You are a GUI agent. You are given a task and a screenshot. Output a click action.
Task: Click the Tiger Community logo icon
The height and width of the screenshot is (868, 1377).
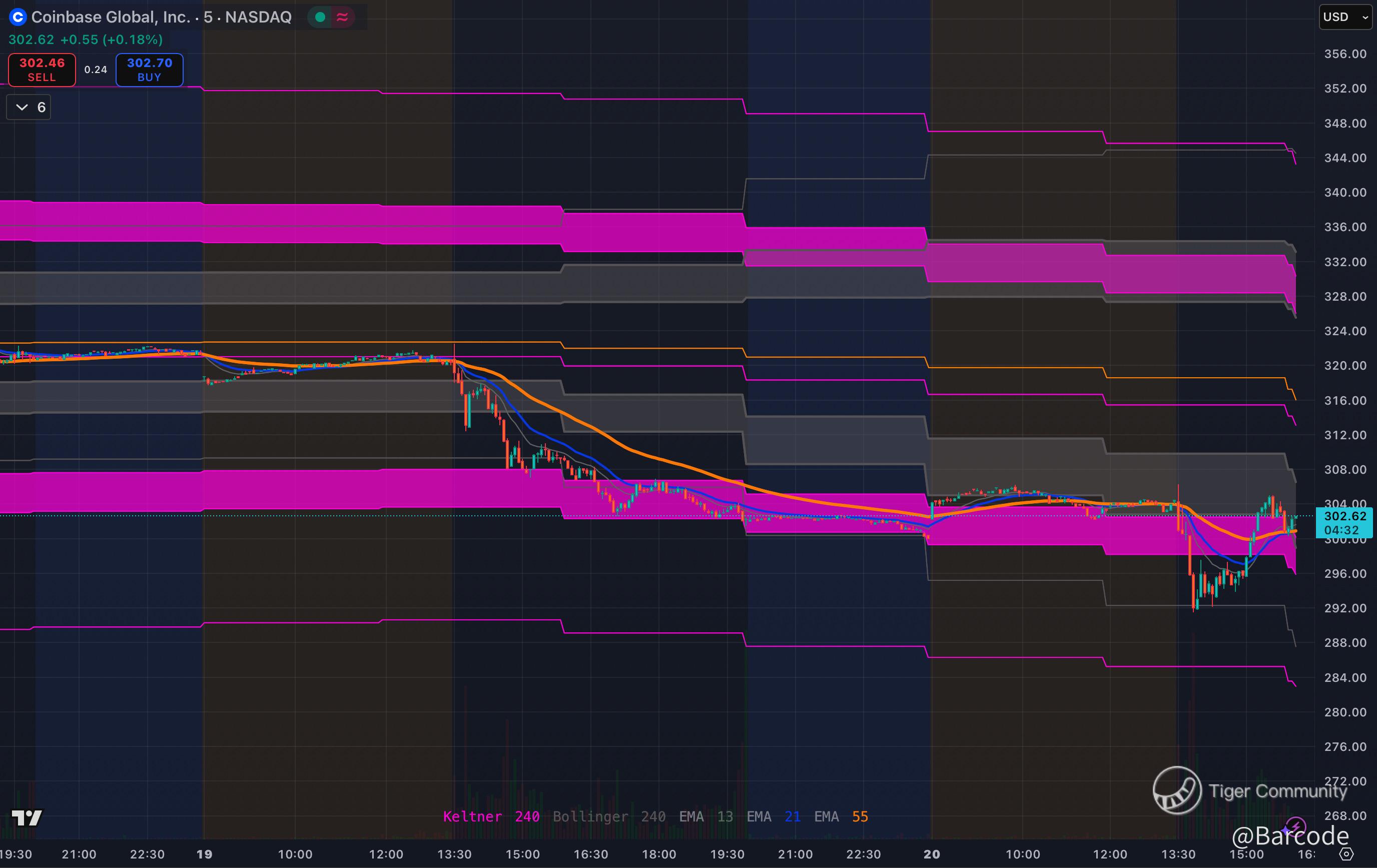[1176, 790]
